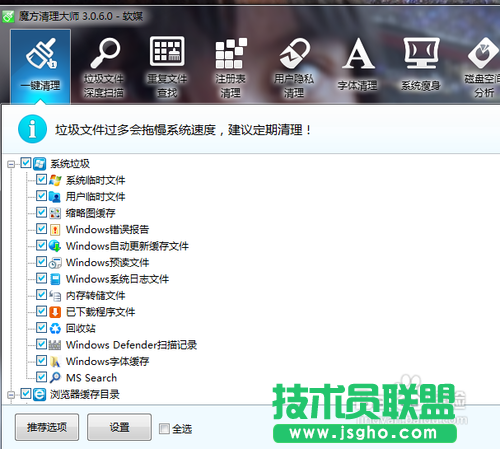
Task: Uncheck MS Search checkbox
Action: tap(41, 377)
